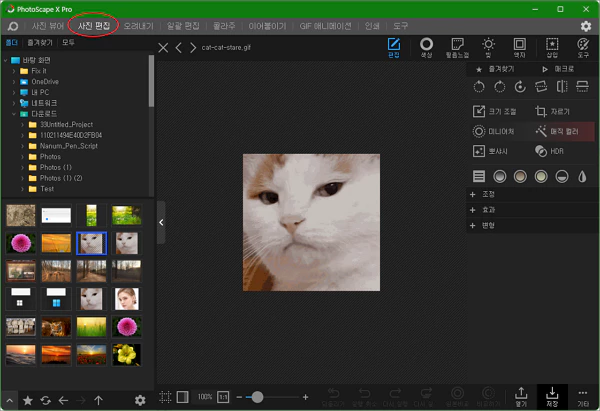Viewport: 600px width, 411px height.
Task: Open the 삽입 (Insert) panel
Action: [552, 48]
